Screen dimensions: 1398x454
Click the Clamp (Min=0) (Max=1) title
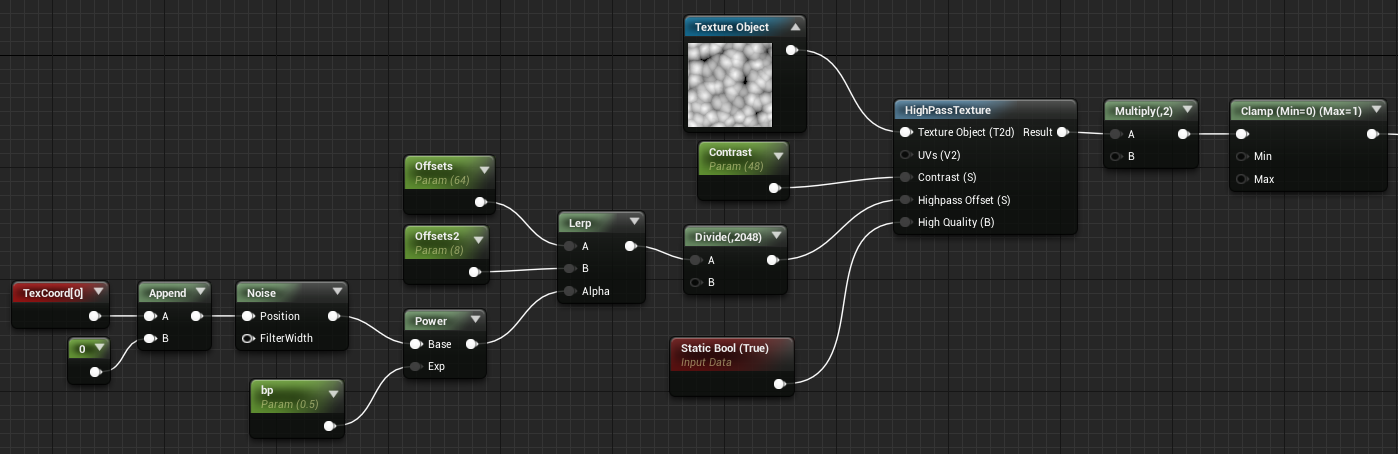1301,111
